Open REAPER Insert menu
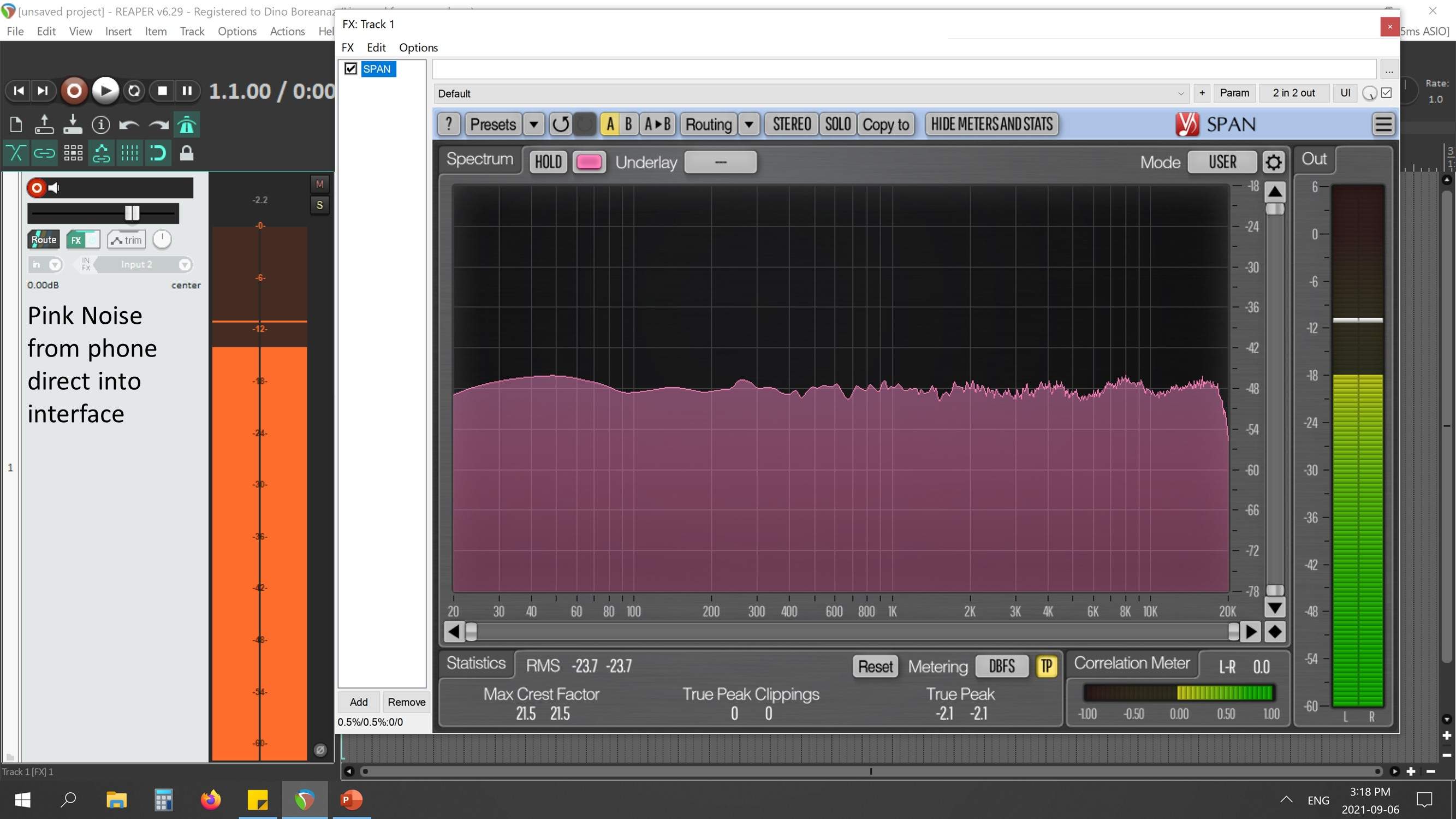The width and height of the screenshot is (1456, 819). pyautogui.click(x=118, y=31)
